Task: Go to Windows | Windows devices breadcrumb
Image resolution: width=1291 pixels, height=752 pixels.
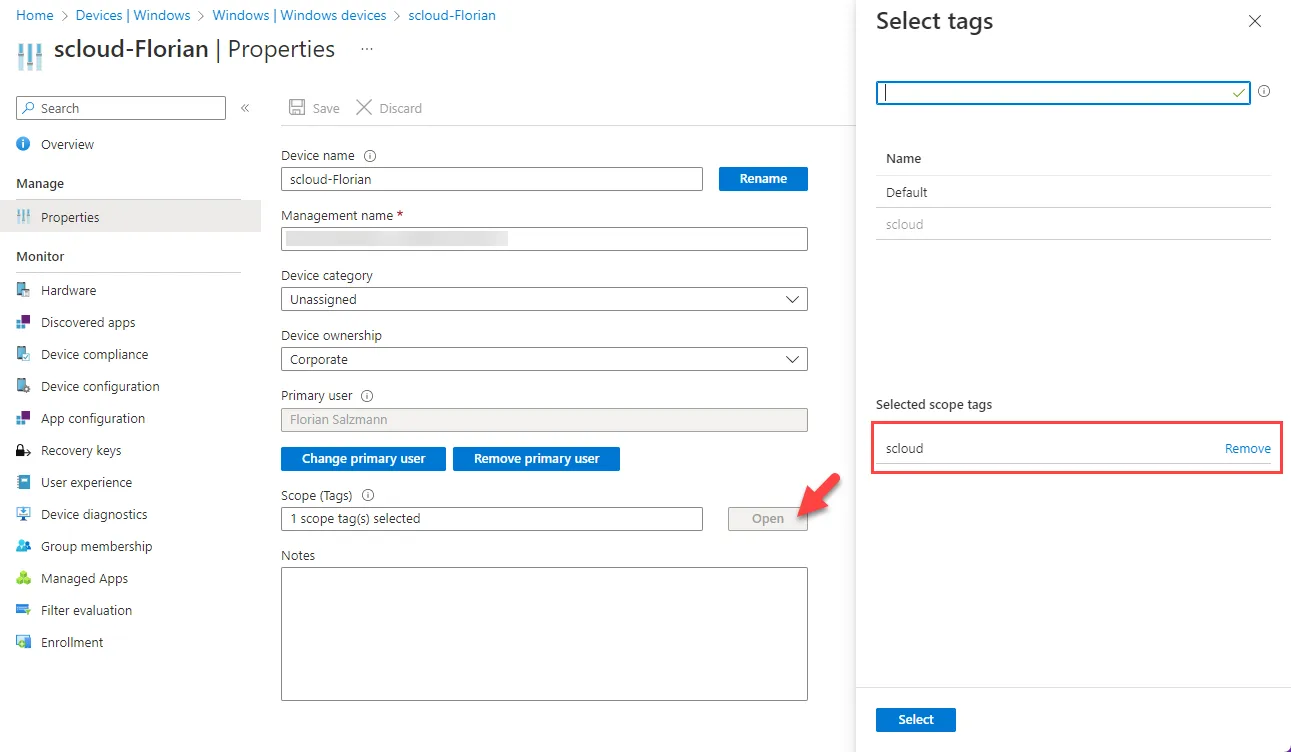Action: pos(300,15)
